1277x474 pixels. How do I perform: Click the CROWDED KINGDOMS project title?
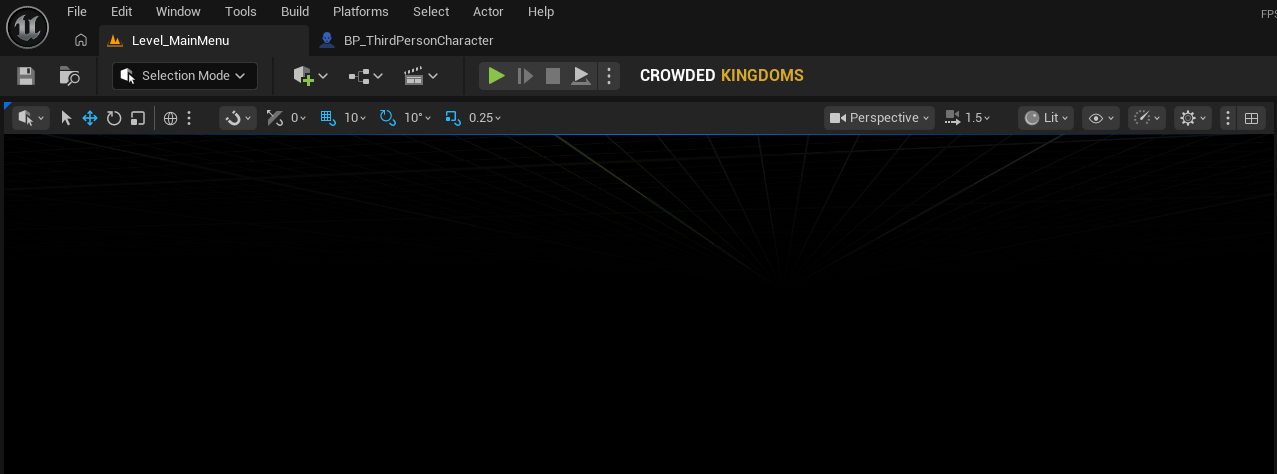[722, 76]
